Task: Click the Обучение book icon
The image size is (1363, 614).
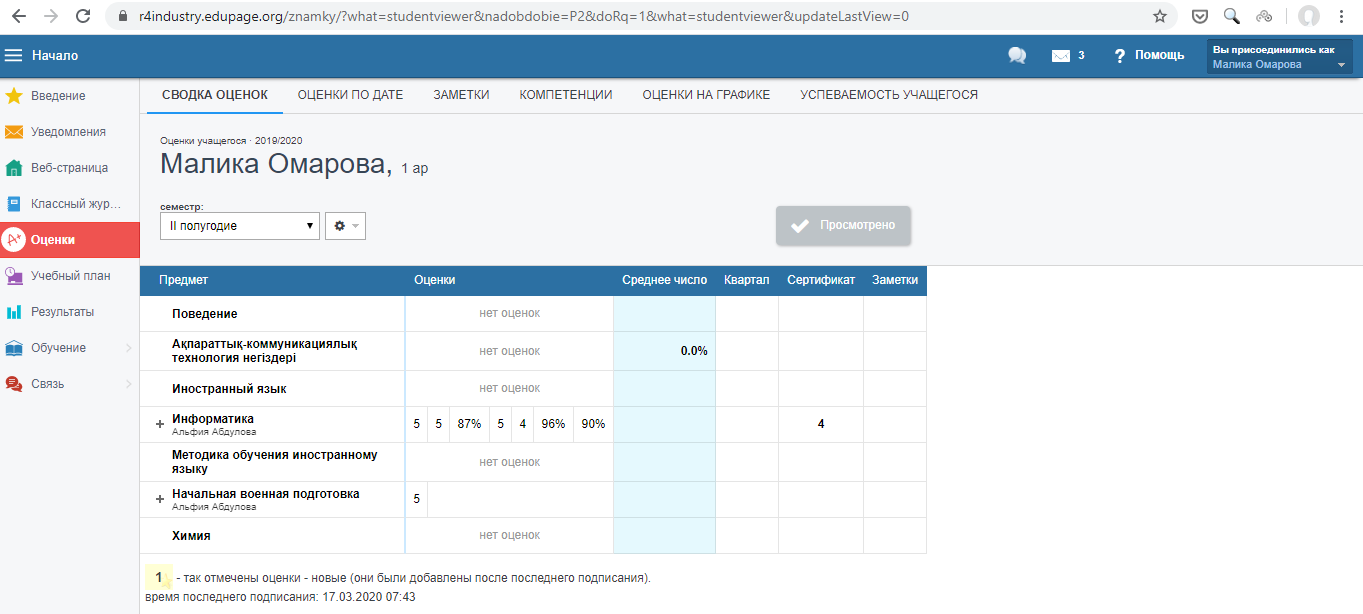Action: (14, 348)
